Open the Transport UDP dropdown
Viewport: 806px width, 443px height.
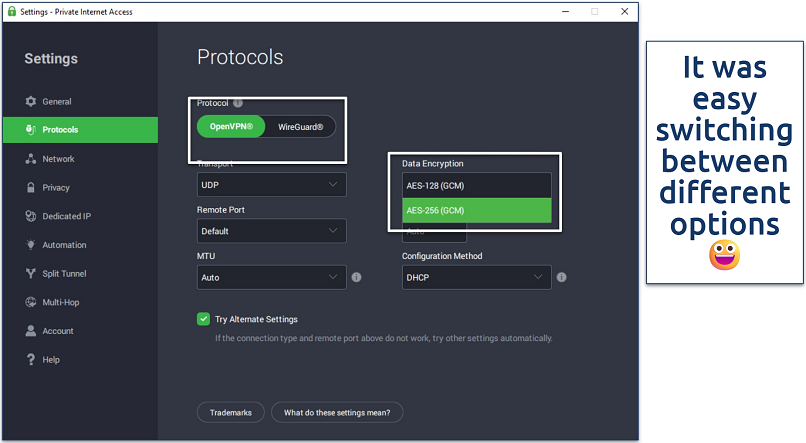[271, 185]
